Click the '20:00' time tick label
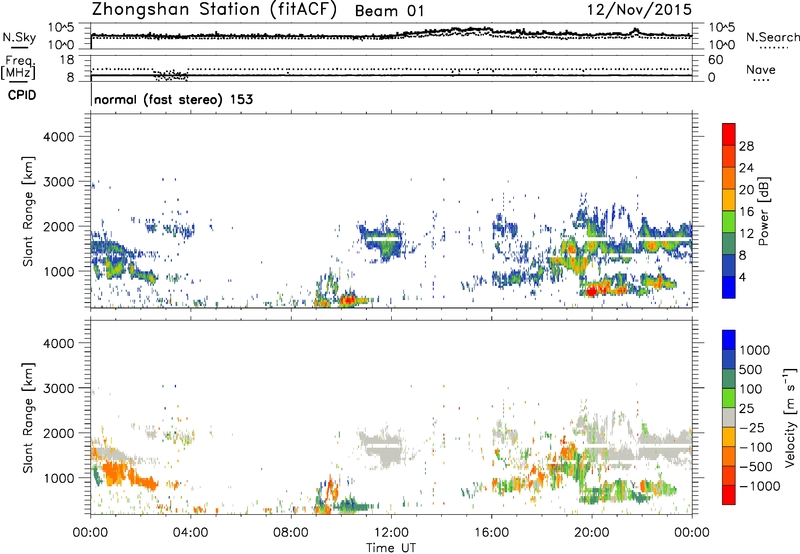Image resolution: width=800 pixels, height=554 pixels. tap(592, 533)
